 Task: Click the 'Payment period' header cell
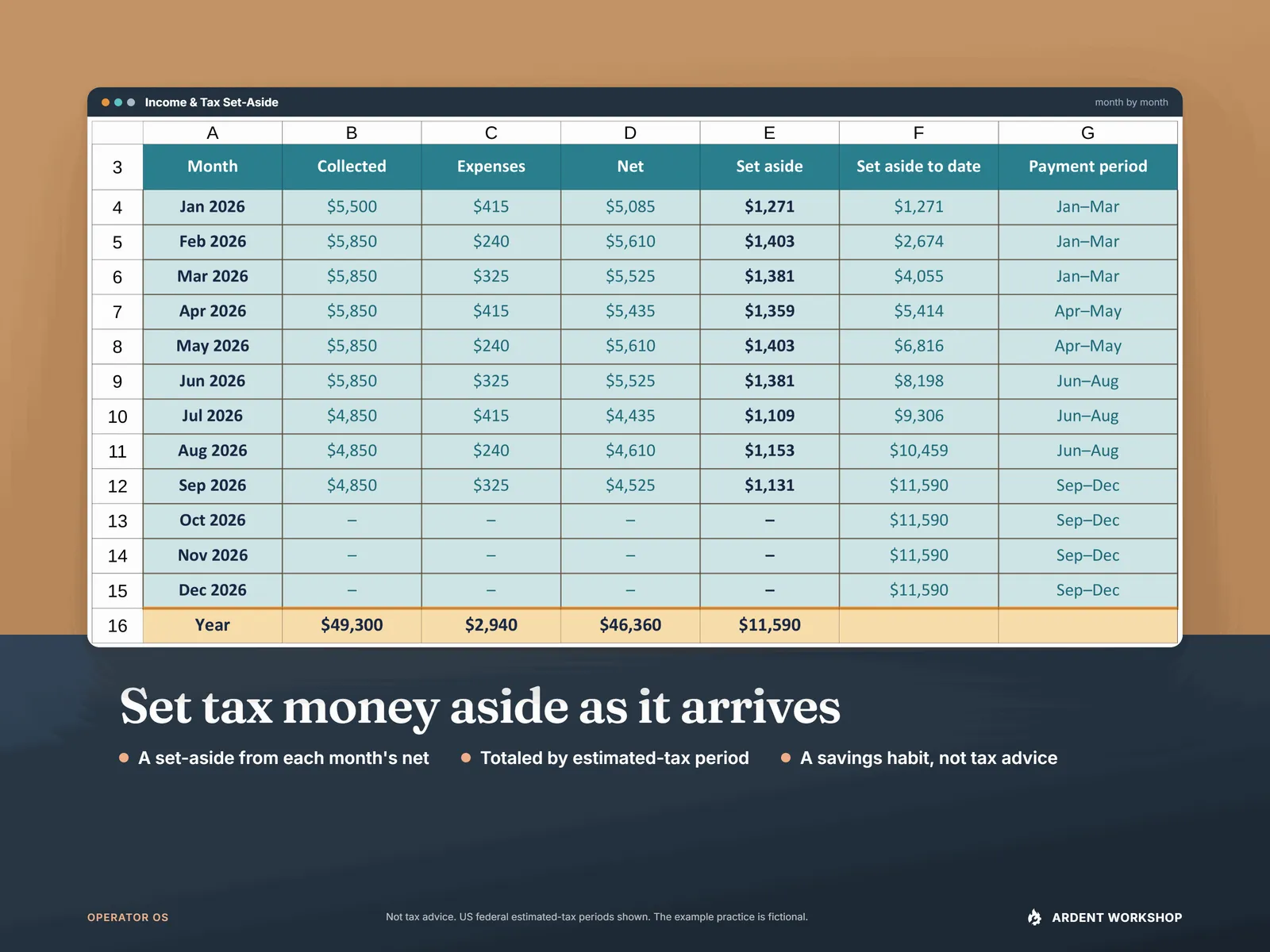pos(1087,167)
